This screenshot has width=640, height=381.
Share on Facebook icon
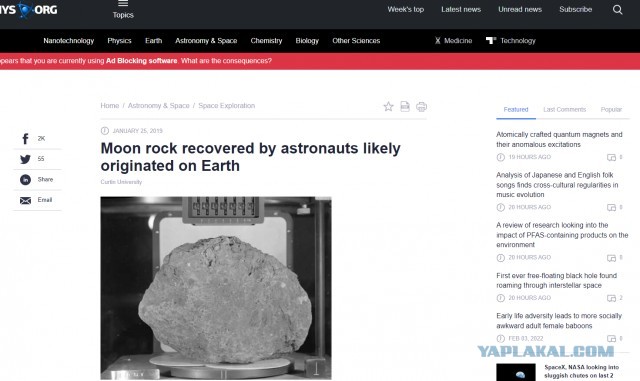coord(25,139)
